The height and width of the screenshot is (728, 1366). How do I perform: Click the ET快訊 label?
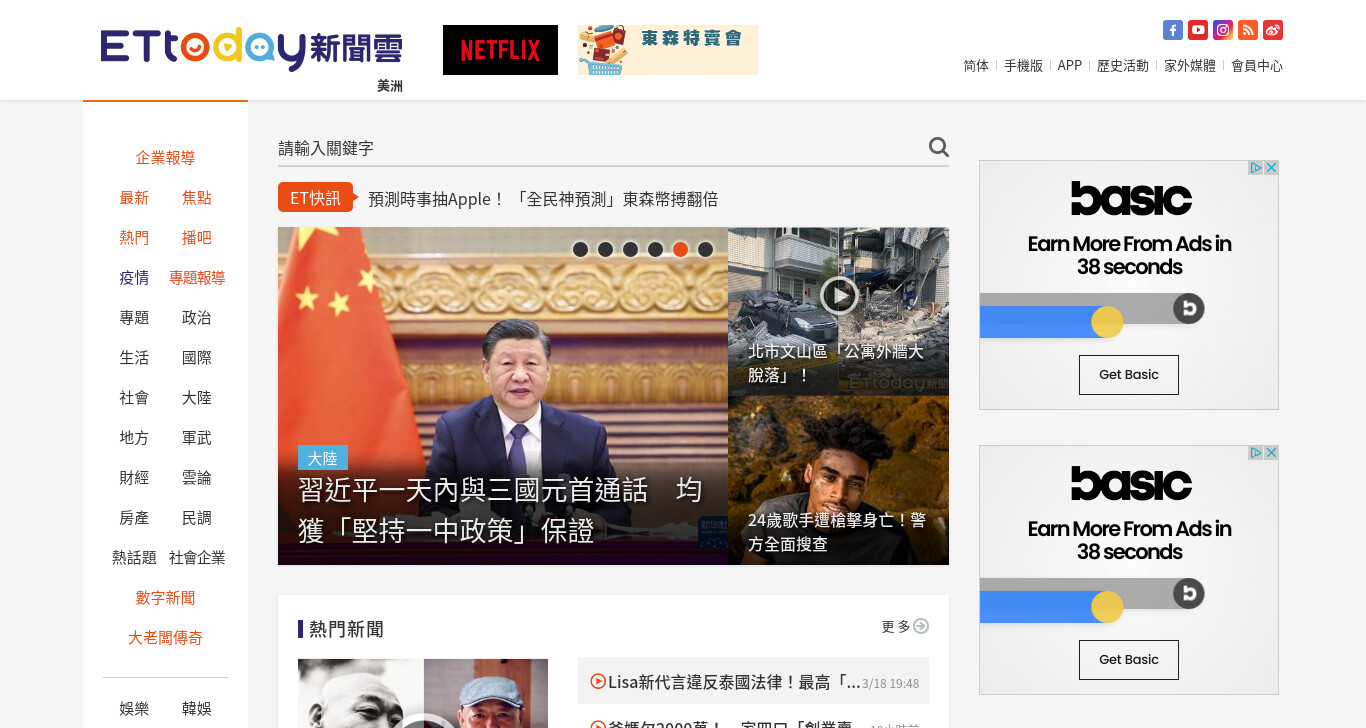tap(315, 198)
